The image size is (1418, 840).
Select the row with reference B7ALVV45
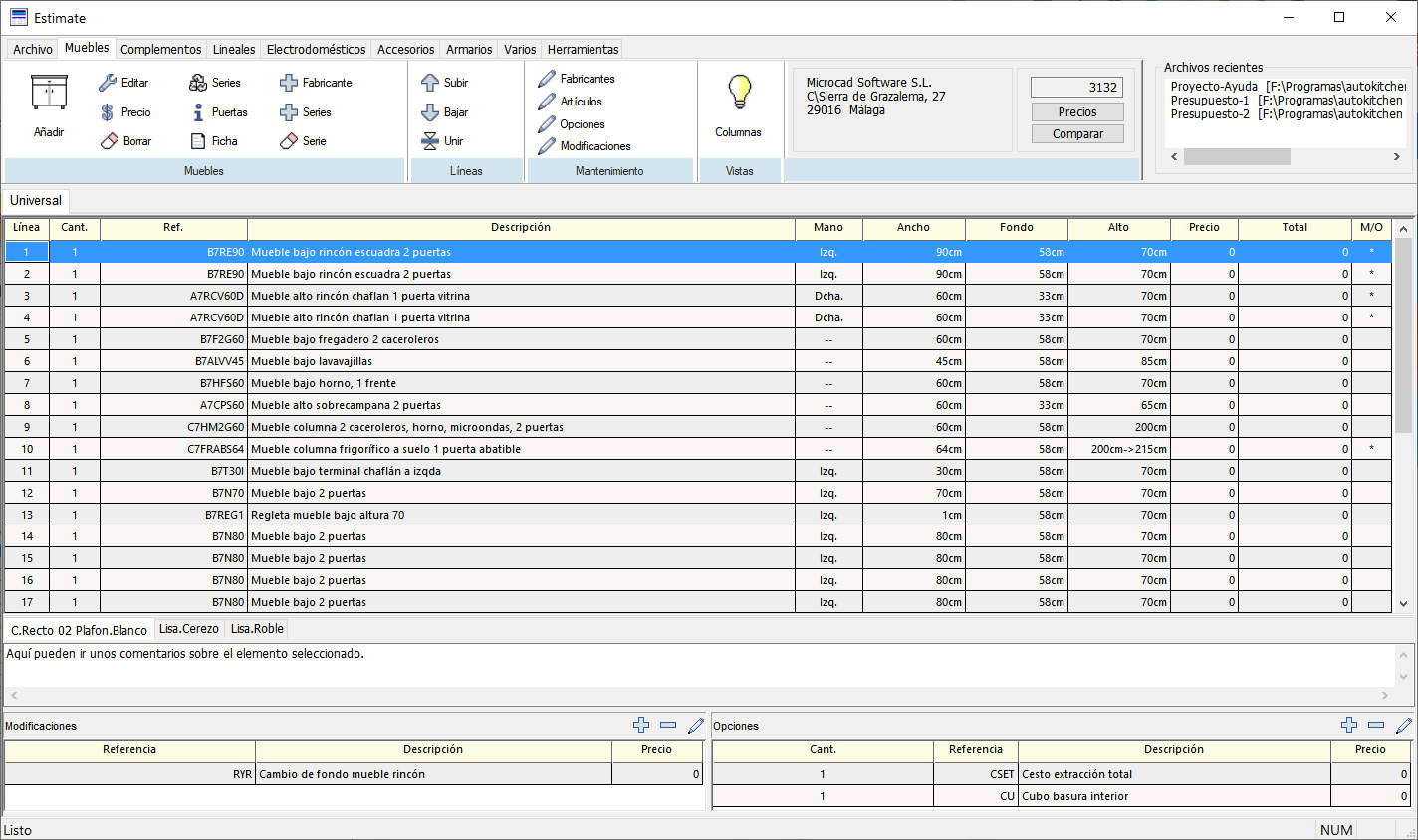pos(698,361)
